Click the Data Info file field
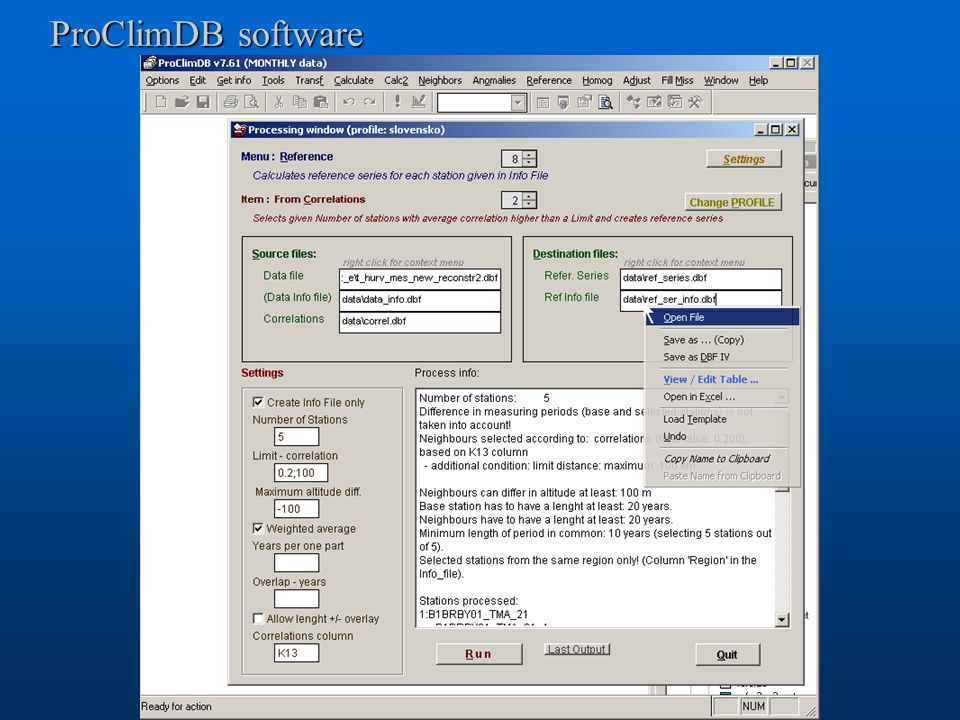This screenshot has height=720, width=960. pos(419,299)
